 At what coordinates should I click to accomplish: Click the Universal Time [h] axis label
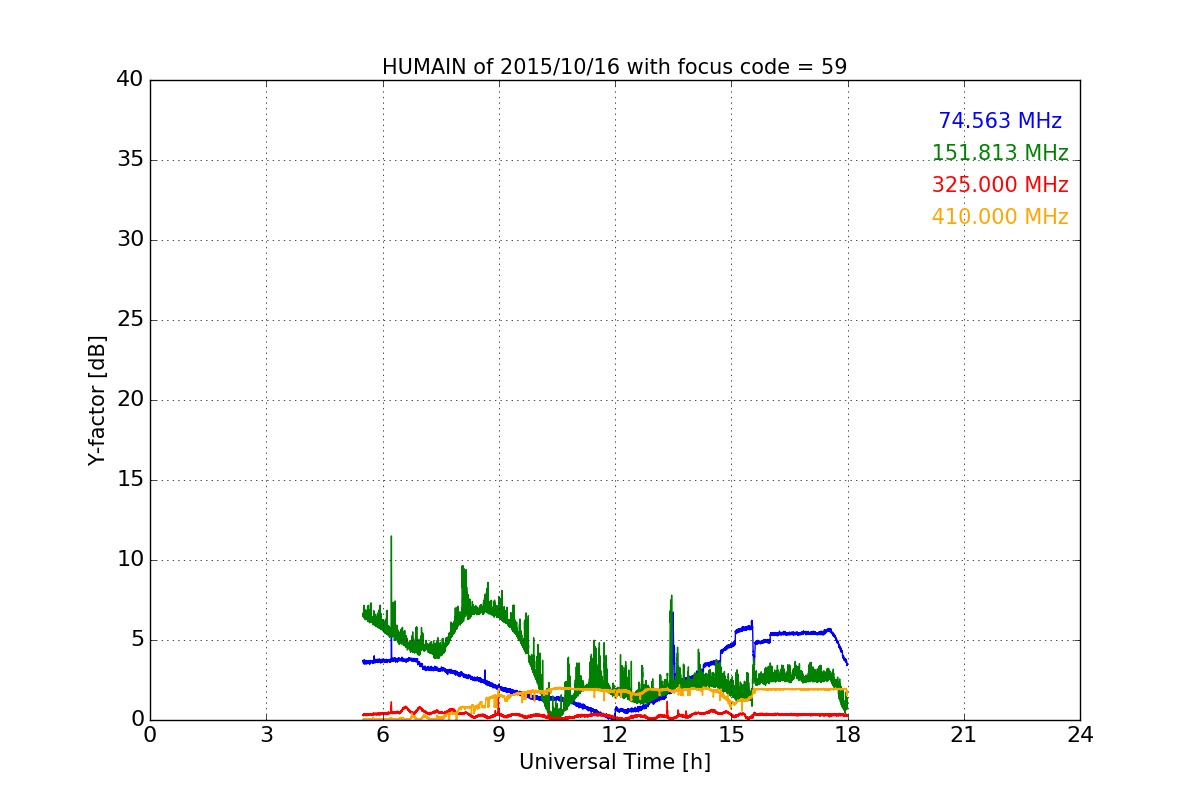point(614,762)
